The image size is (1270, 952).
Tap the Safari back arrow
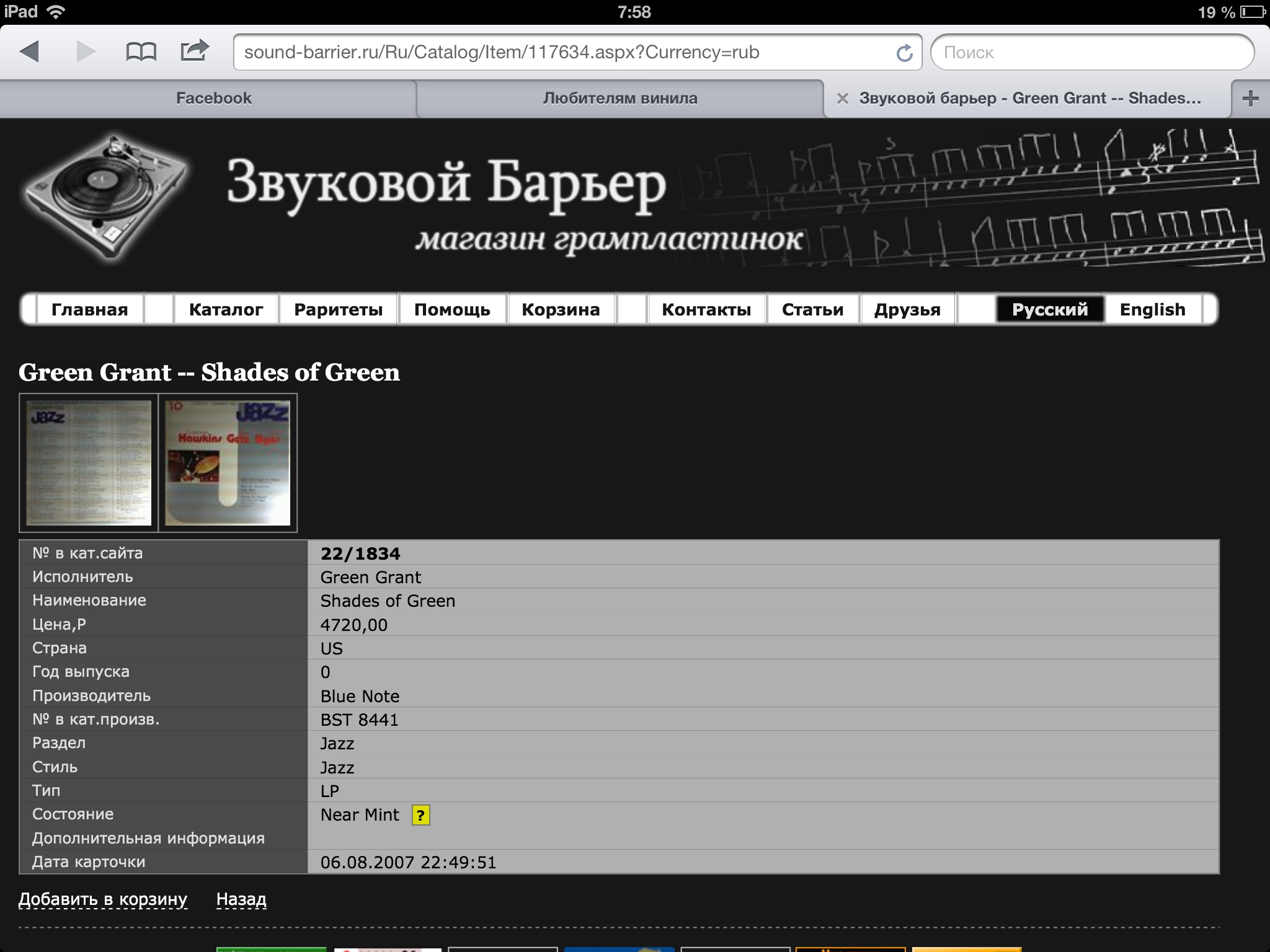pos(29,51)
